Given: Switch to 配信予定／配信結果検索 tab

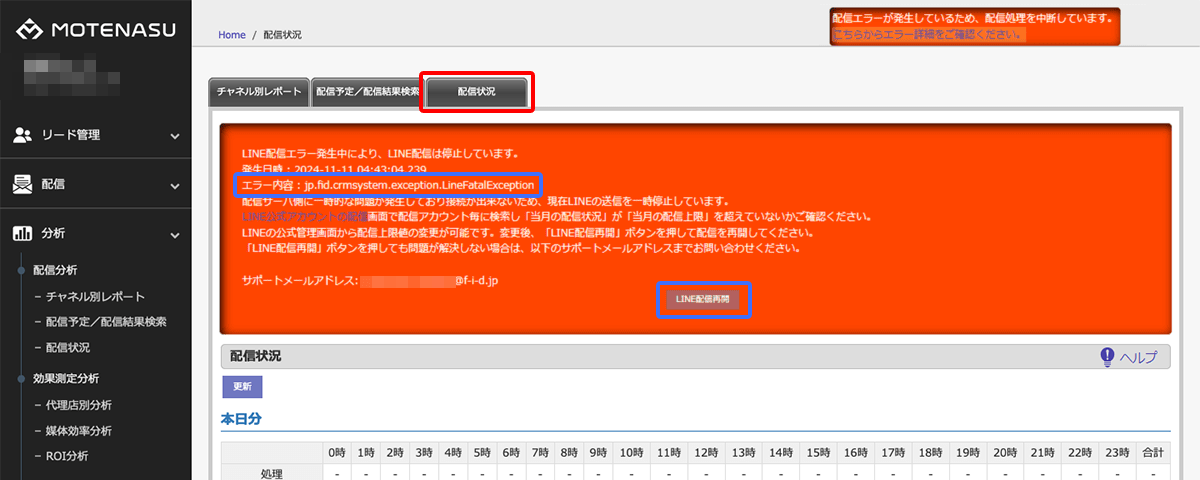Looking at the screenshot, I should (x=367, y=92).
